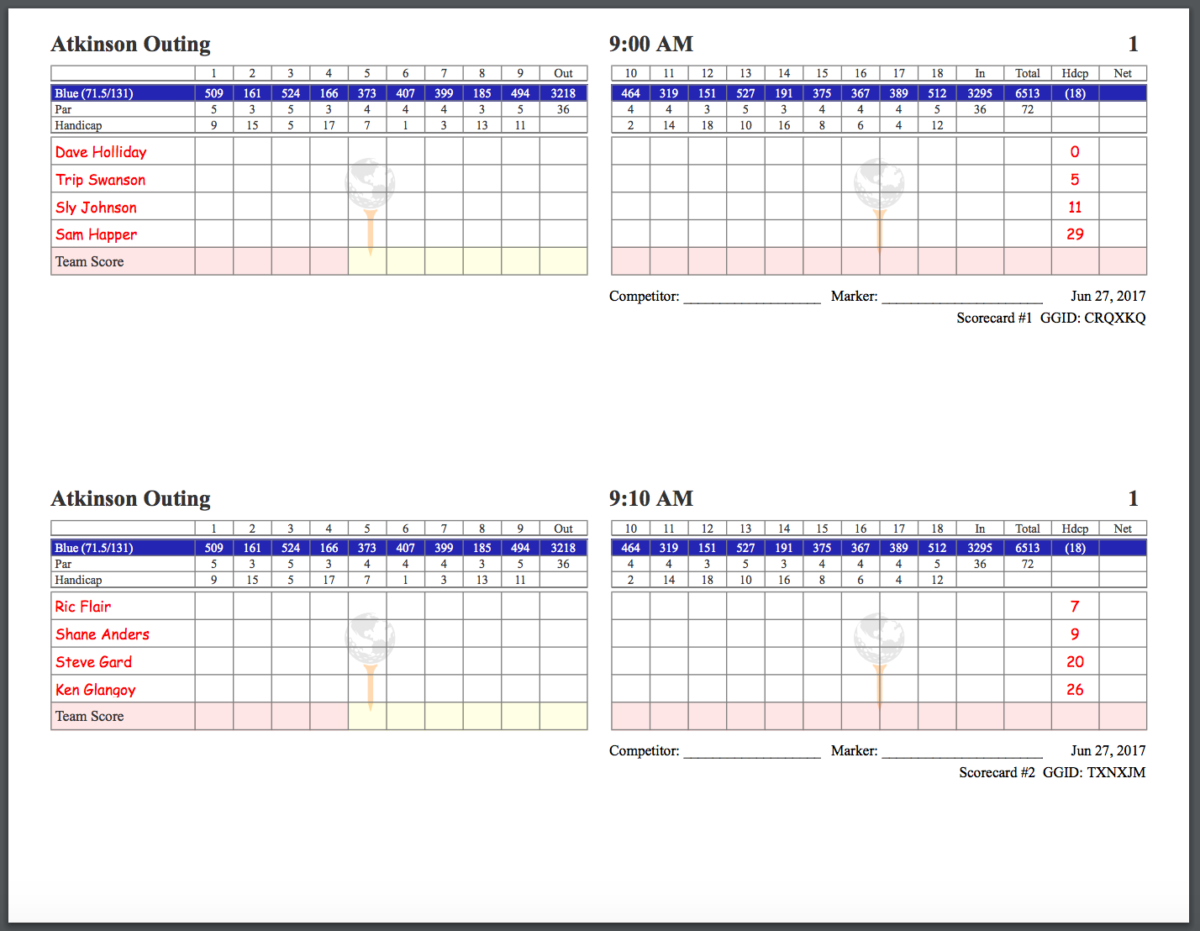
Task: Select the golf ball watermark on the 9:10 AM front nine
Action: point(370,638)
